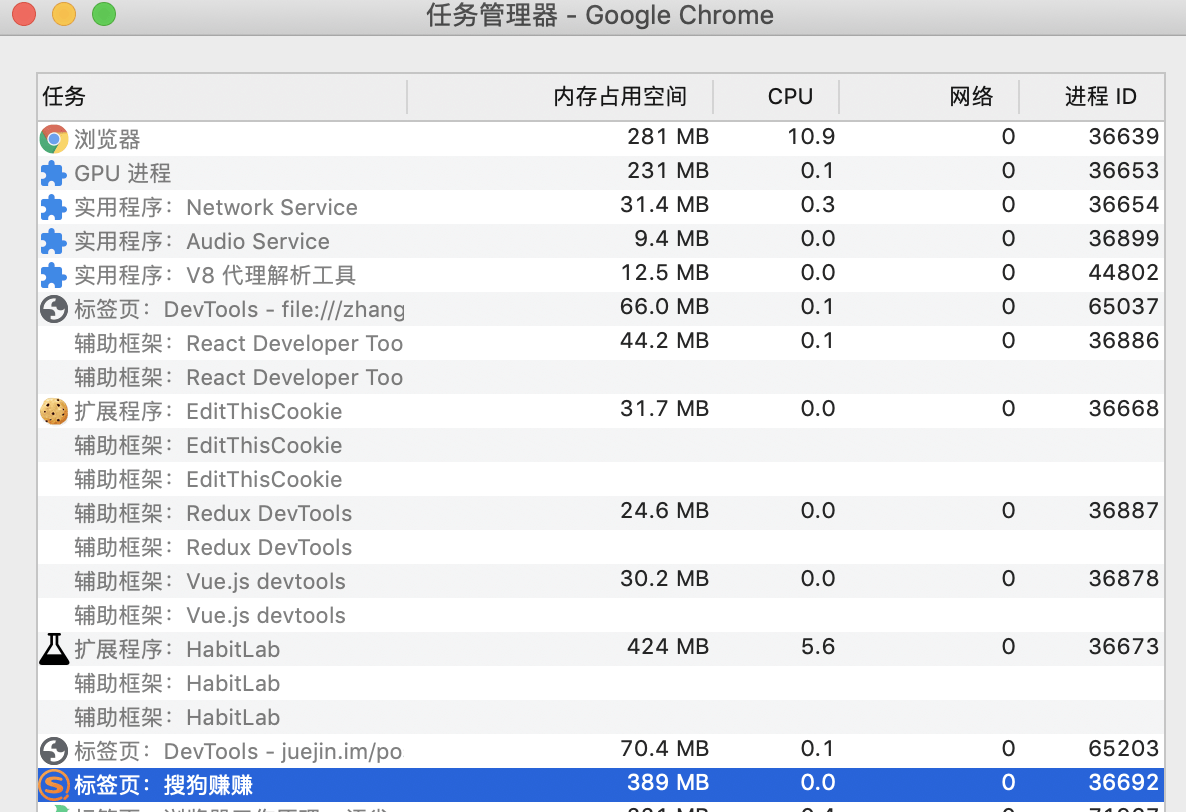The width and height of the screenshot is (1186, 812).
Task: Click memory value 12.5 MB
Action: pos(665,273)
